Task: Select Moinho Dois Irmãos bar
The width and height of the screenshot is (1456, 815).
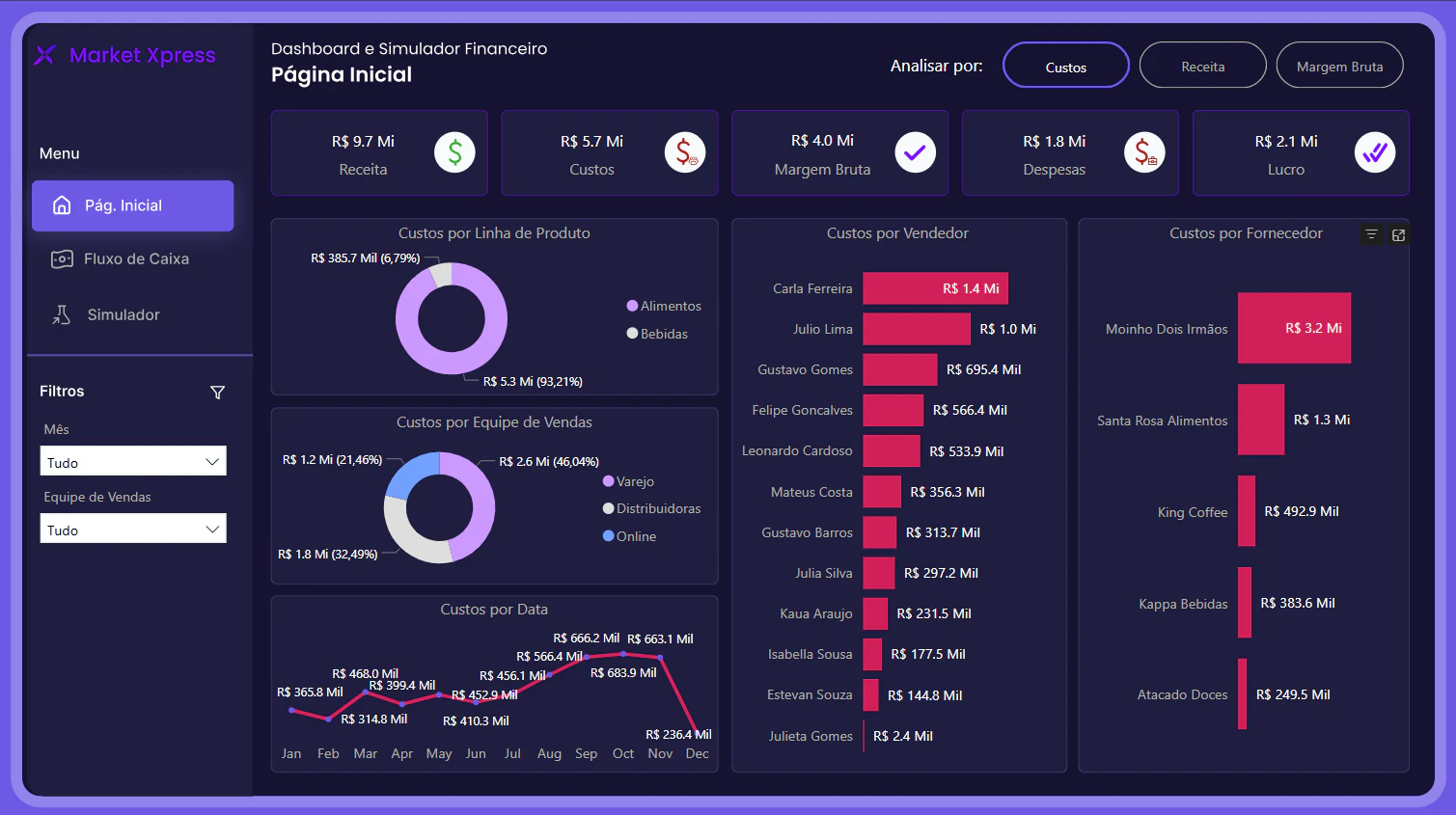Action: pyautogui.click(x=1295, y=328)
